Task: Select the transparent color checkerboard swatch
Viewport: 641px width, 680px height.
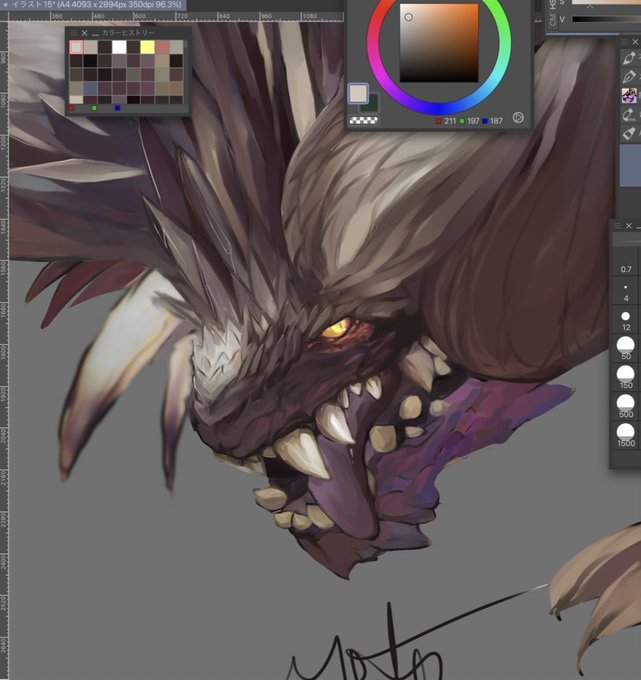Action: click(x=363, y=120)
